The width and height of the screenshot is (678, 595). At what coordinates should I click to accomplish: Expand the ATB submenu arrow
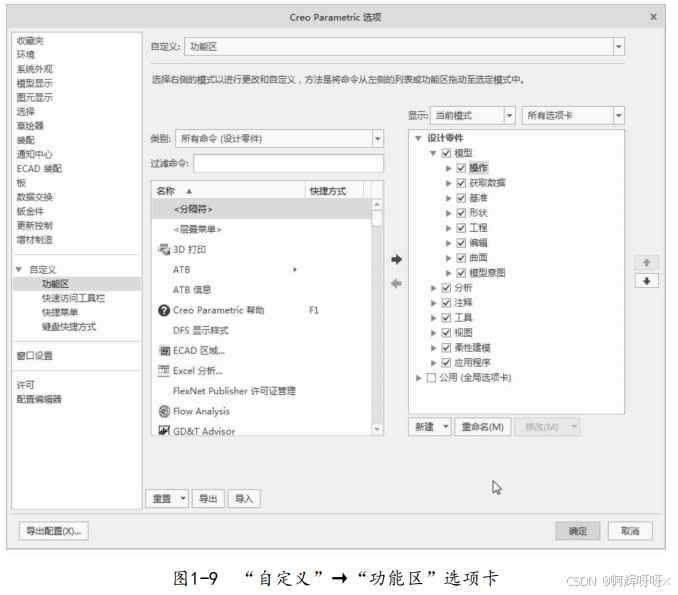(x=295, y=269)
